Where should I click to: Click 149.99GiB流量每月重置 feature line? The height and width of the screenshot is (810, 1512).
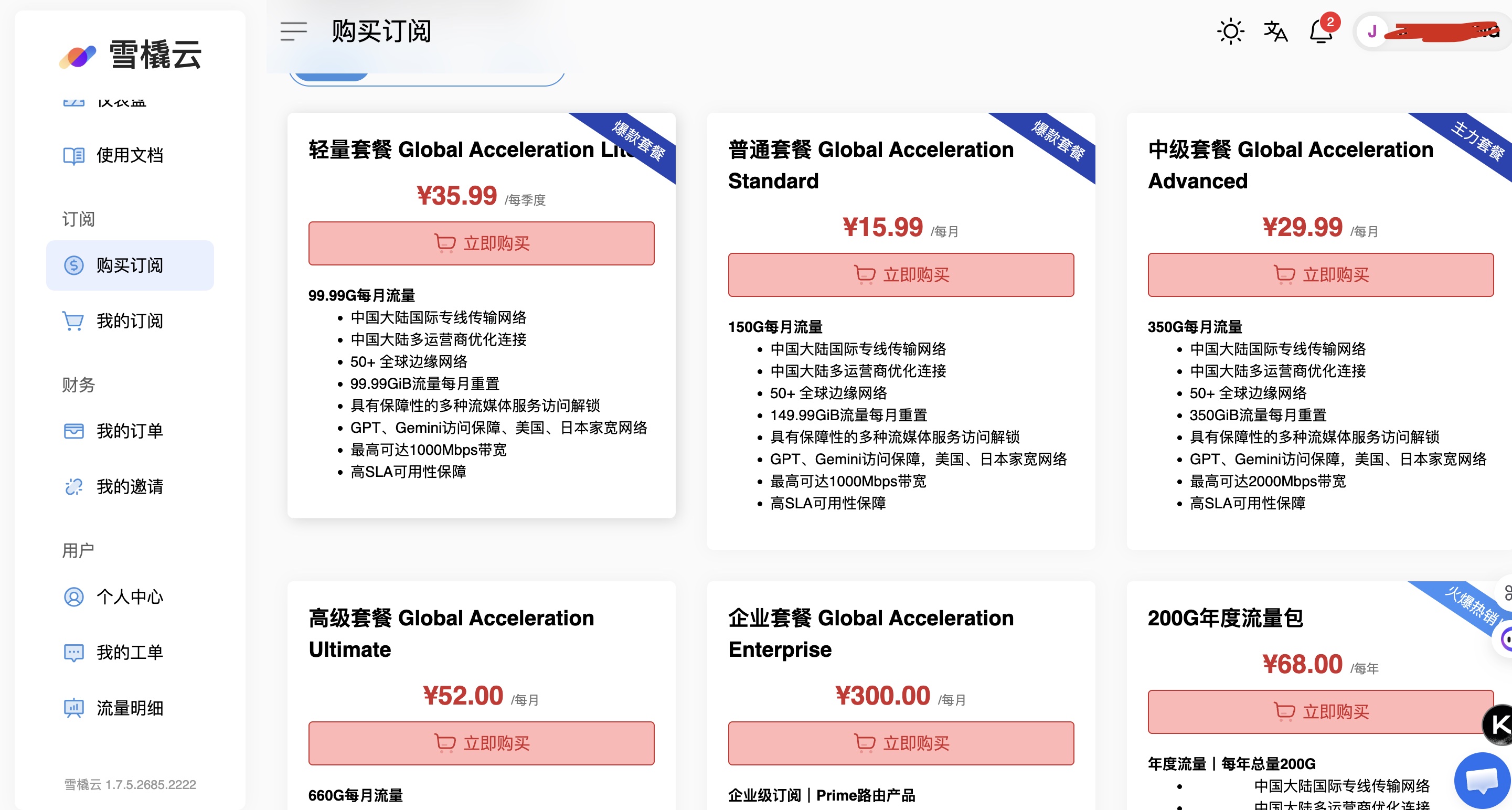(x=849, y=415)
